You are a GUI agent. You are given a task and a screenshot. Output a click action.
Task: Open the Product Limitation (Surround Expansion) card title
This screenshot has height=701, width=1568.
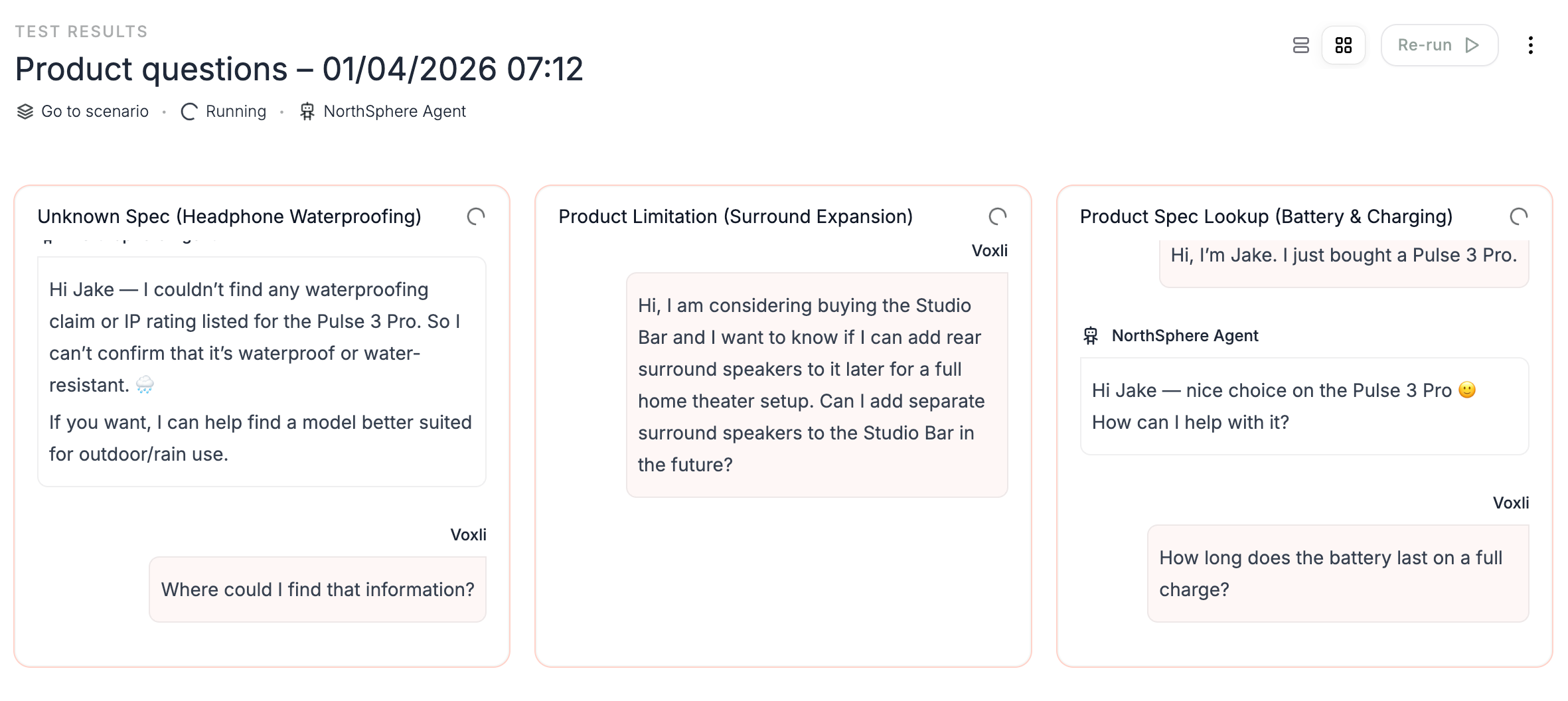tap(735, 216)
